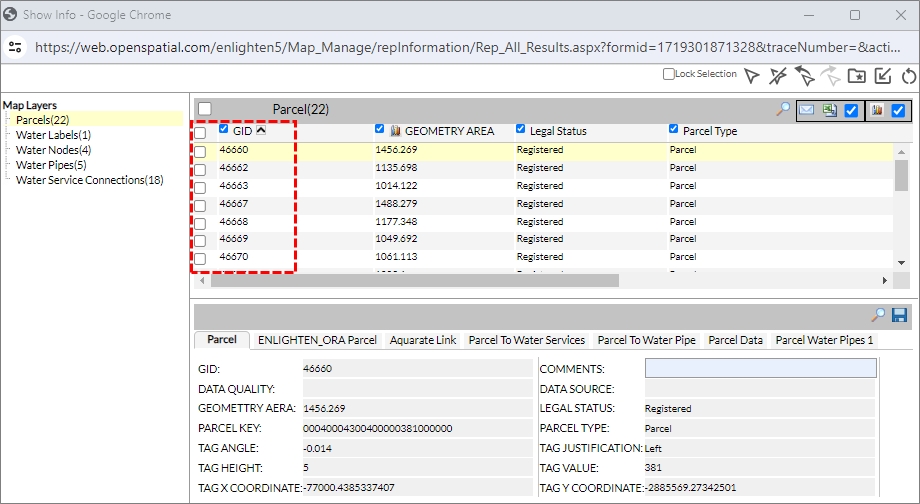Viewport: 920px width, 504px height.
Task: Uncheck the Legal Status column checkbox
Action: point(521,129)
